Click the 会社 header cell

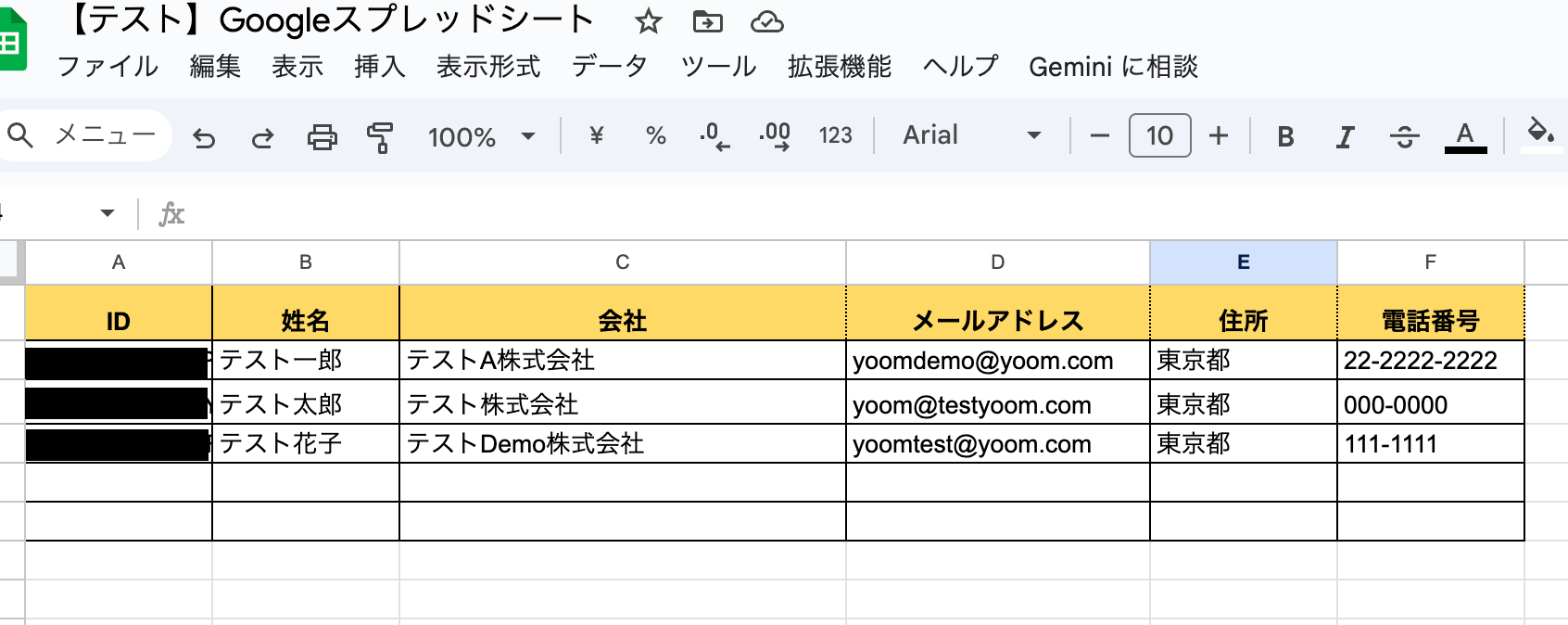[623, 313]
